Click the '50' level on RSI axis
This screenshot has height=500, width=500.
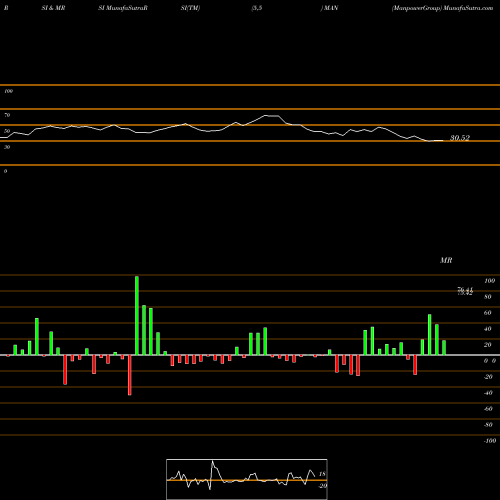[7, 131]
